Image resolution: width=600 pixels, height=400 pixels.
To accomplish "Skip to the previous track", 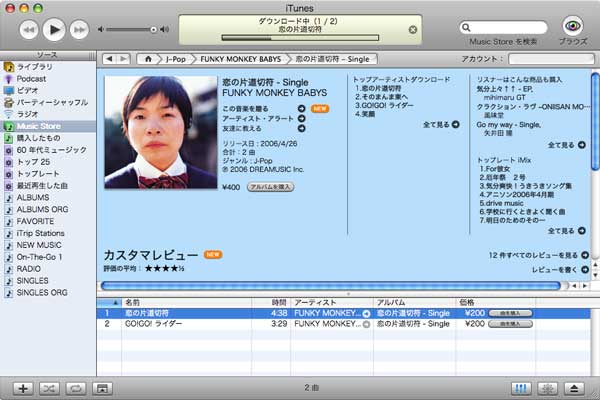I will 29,30.
